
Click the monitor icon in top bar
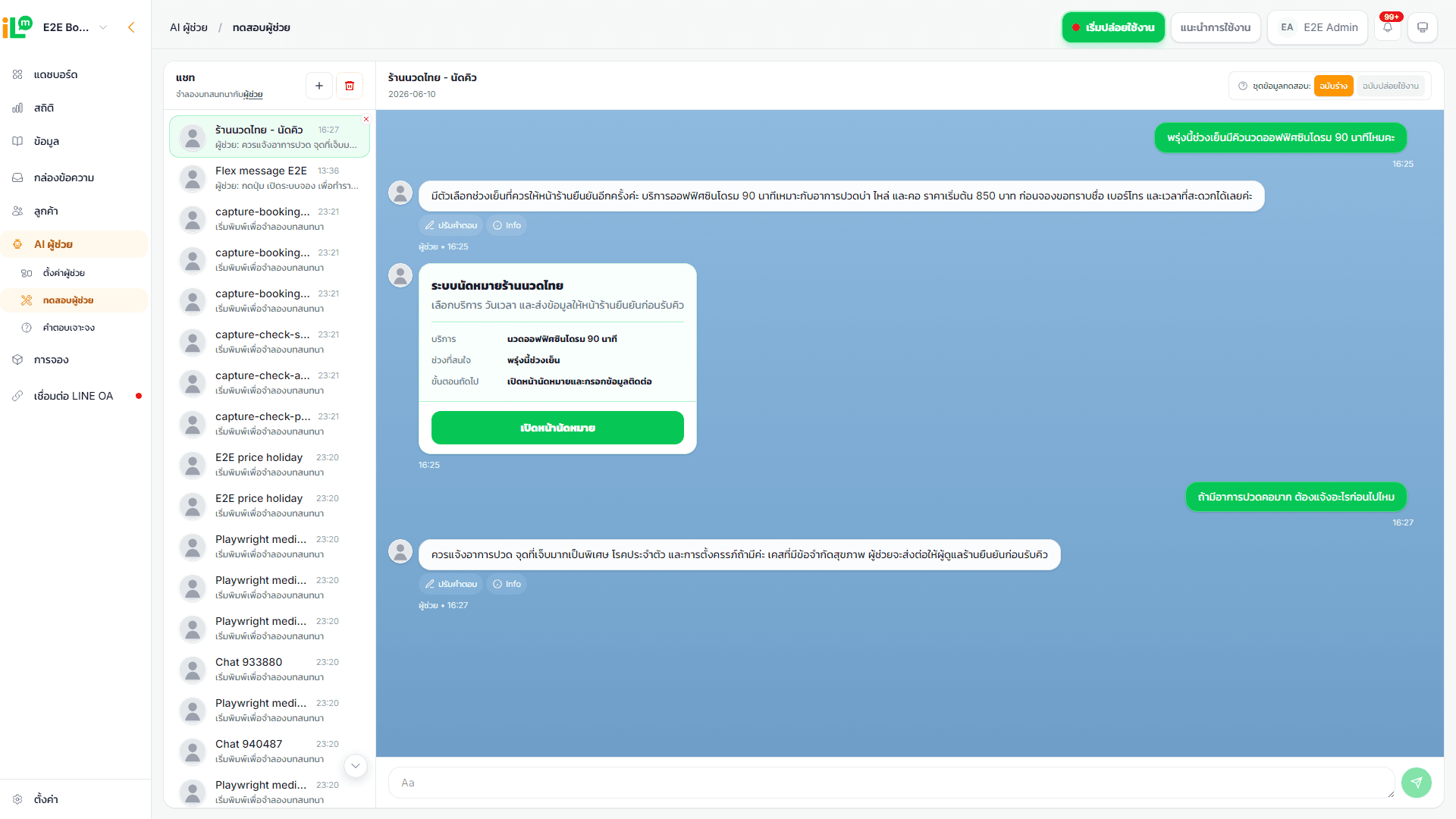click(1423, 27)
